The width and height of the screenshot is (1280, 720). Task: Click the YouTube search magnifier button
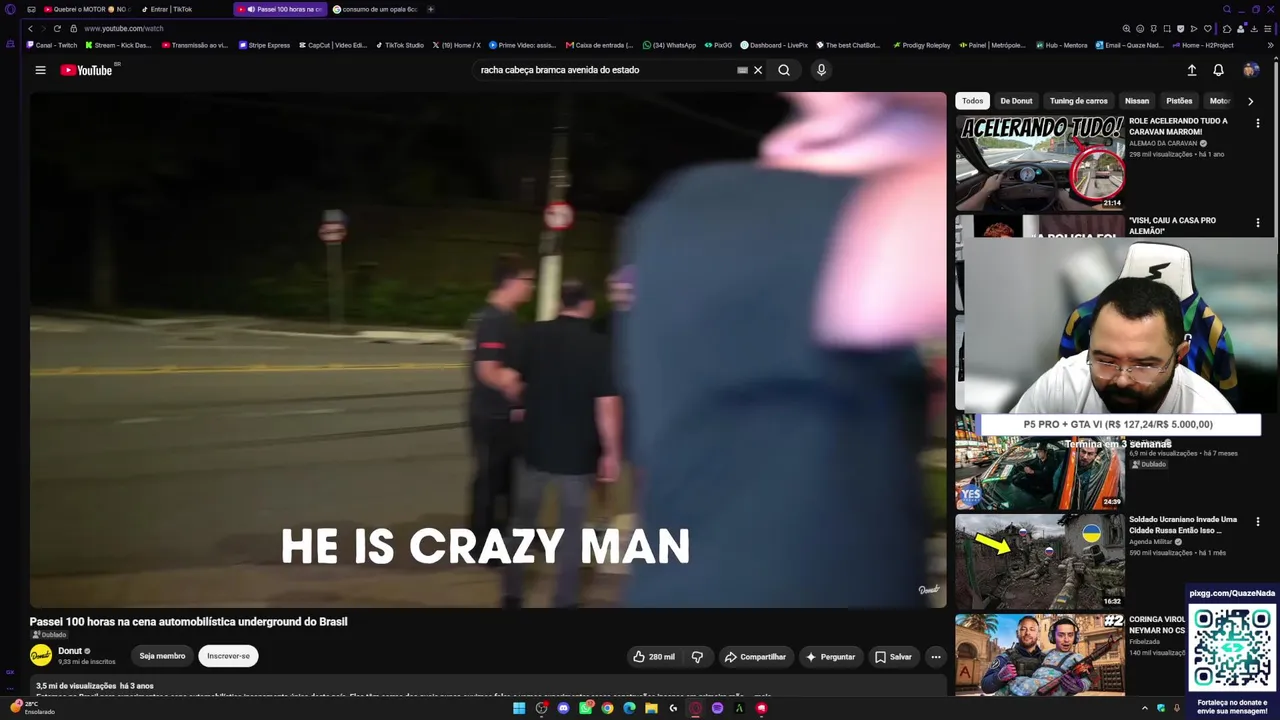coord(784,70)
